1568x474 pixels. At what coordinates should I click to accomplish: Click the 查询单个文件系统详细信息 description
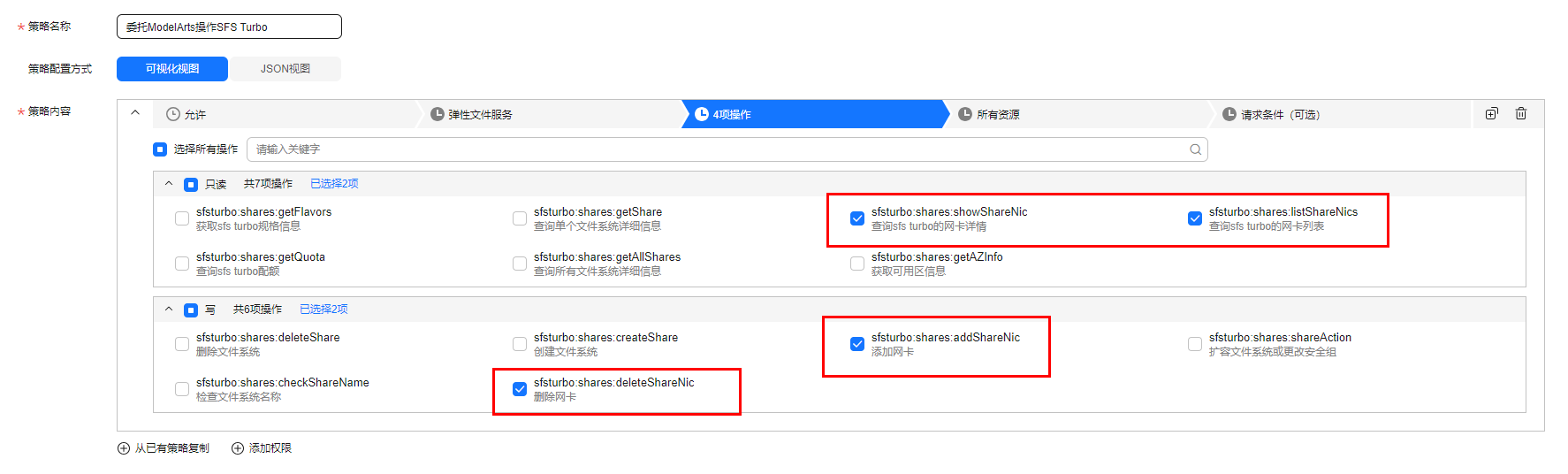point(598,226)
